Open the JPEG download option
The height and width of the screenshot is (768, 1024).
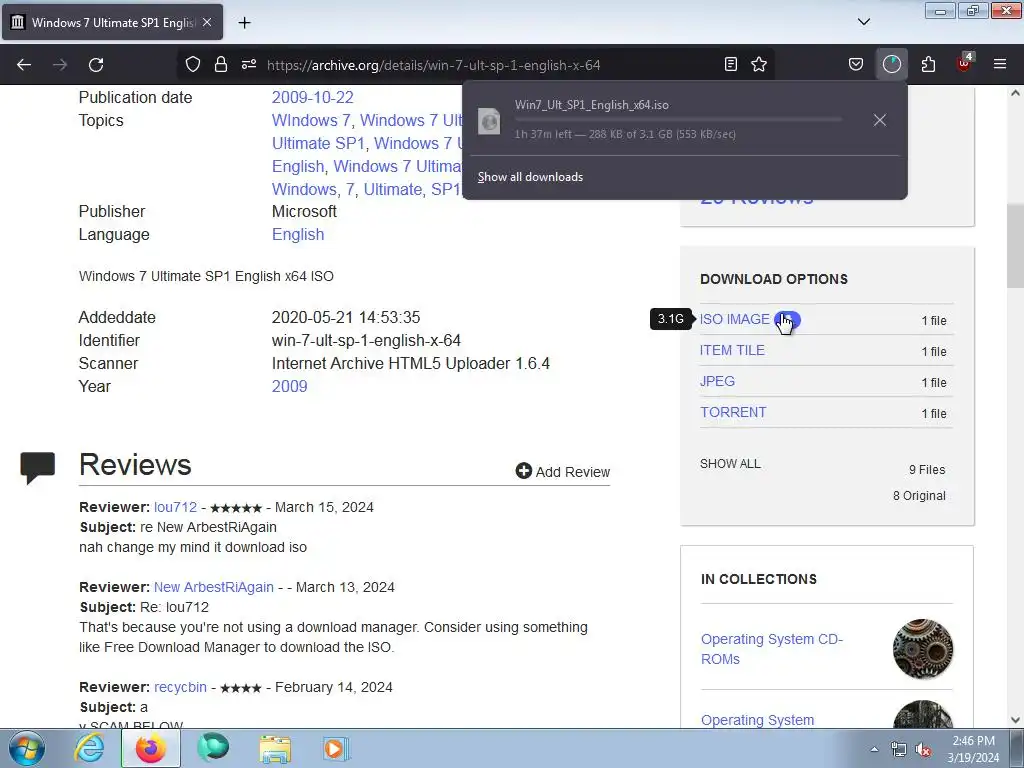717,381
